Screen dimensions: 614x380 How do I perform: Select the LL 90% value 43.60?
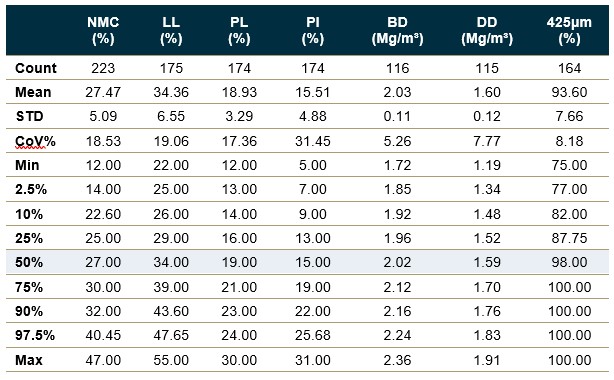tap(171, 311)
